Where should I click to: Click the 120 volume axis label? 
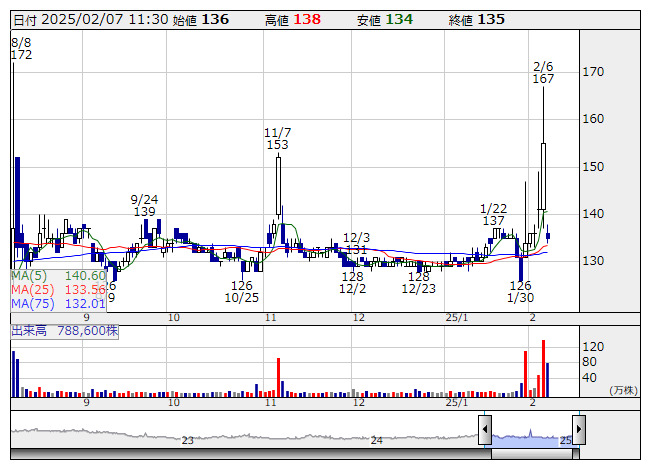[x=593, y=347]
